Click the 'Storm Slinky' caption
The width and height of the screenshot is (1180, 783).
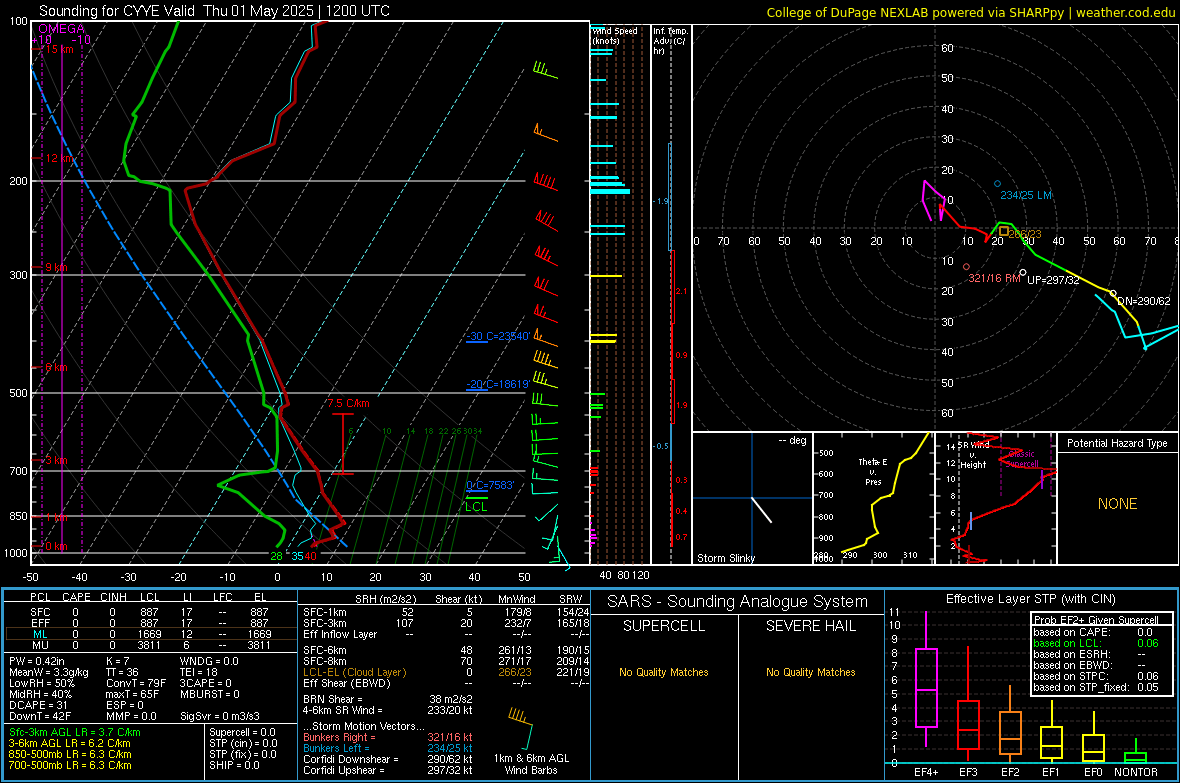pyautogui.click(x=725, y=558)
